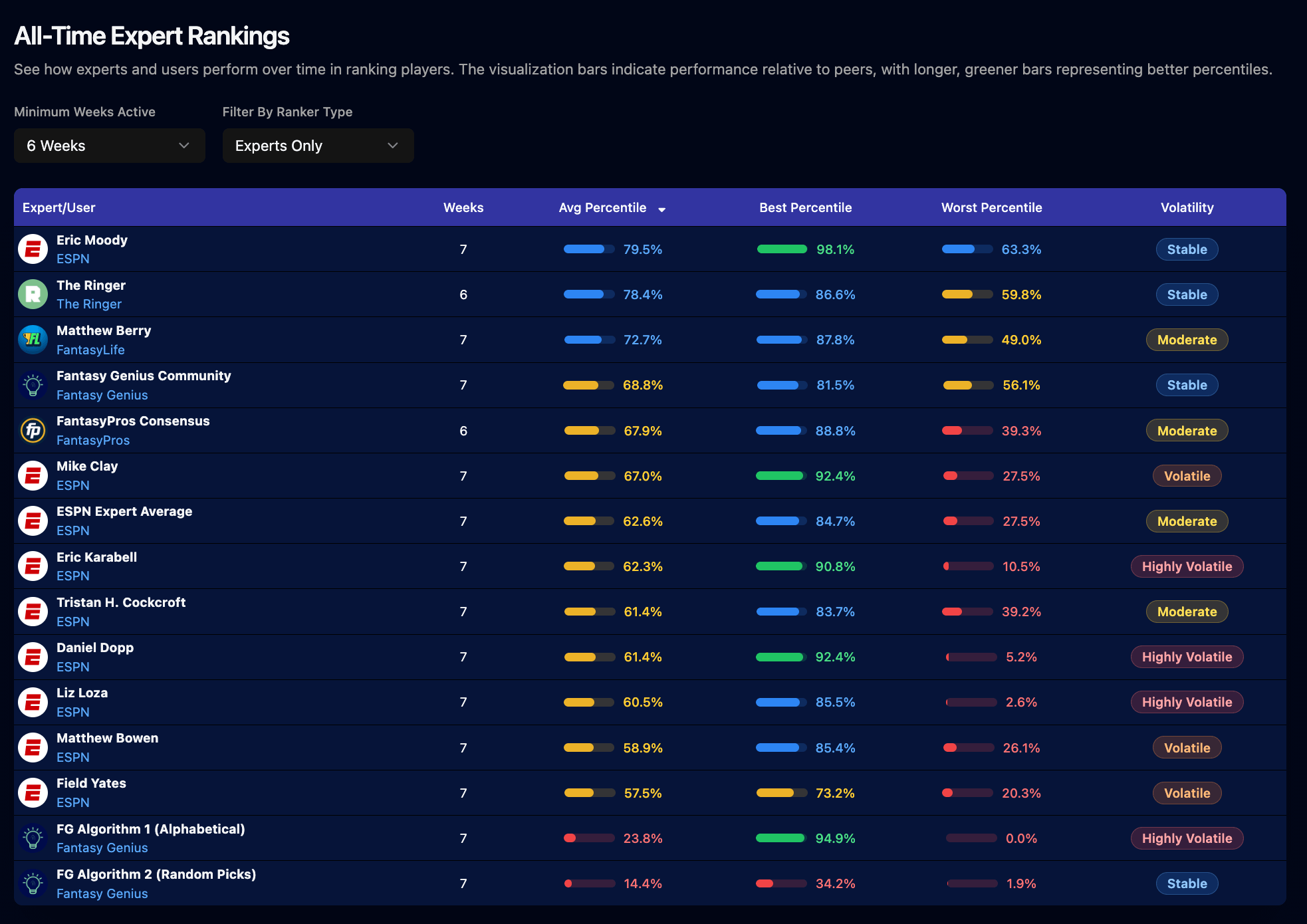
Task: Click Fantasy Genius Community lightbulb icon
Action: (x=33, y=385)
